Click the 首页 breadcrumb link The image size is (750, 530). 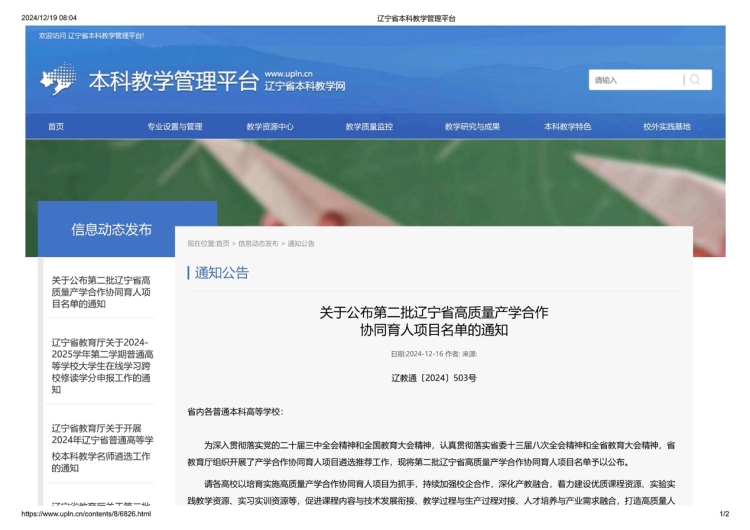click(222, 243)
